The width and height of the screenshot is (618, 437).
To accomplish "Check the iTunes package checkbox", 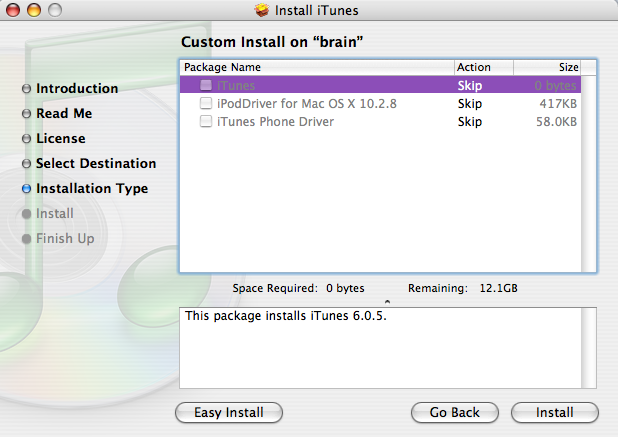I will point(206,85).
